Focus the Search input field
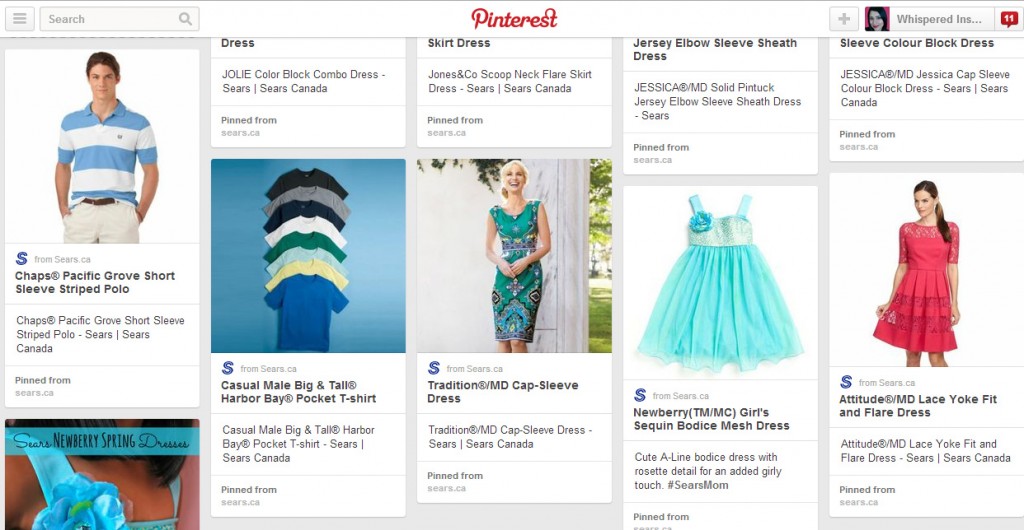This screenshot has height=530, width=1024. click(x=120, y=19)
